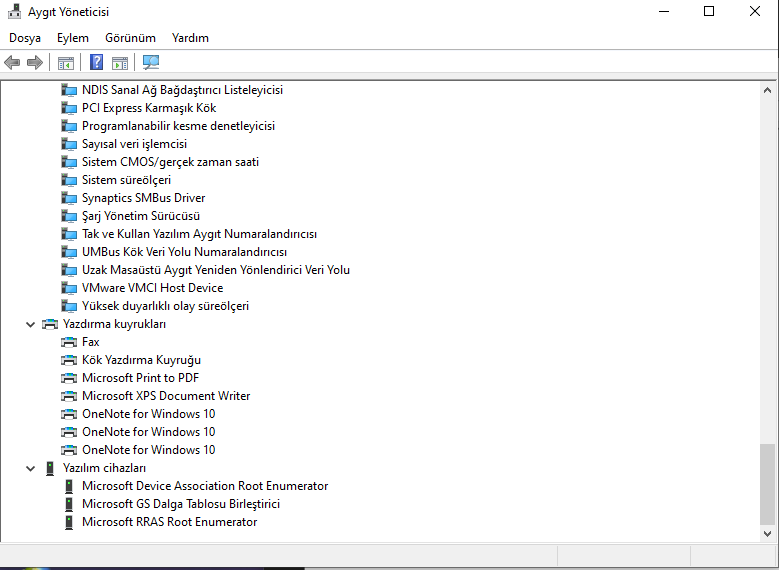This screenshot has height=570, width=779.
Task: Open the Görünüm menu
Action: [x=130, y=38]
